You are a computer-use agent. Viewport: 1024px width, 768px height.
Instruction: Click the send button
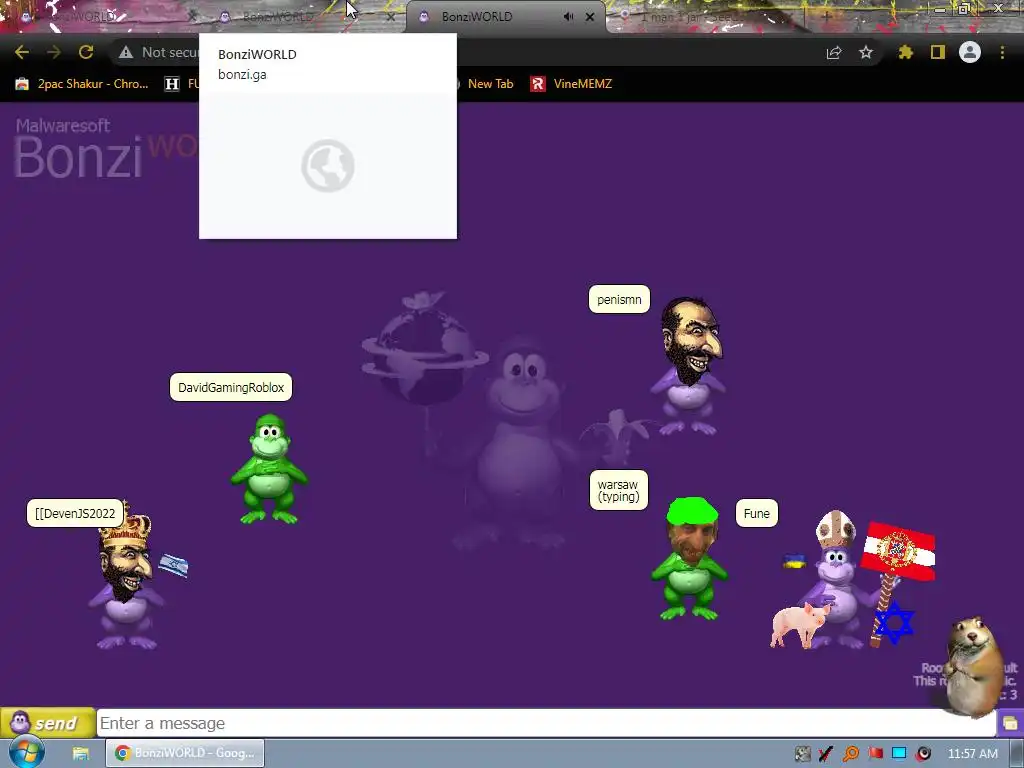48,723
